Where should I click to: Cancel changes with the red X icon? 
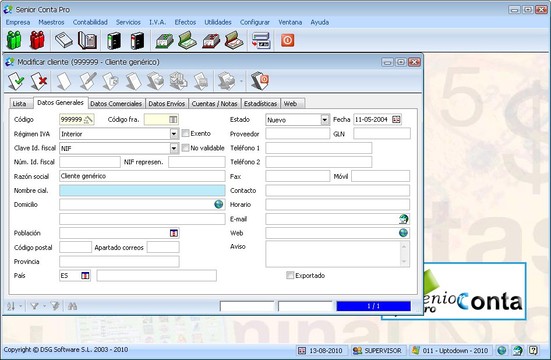(39, 81)
